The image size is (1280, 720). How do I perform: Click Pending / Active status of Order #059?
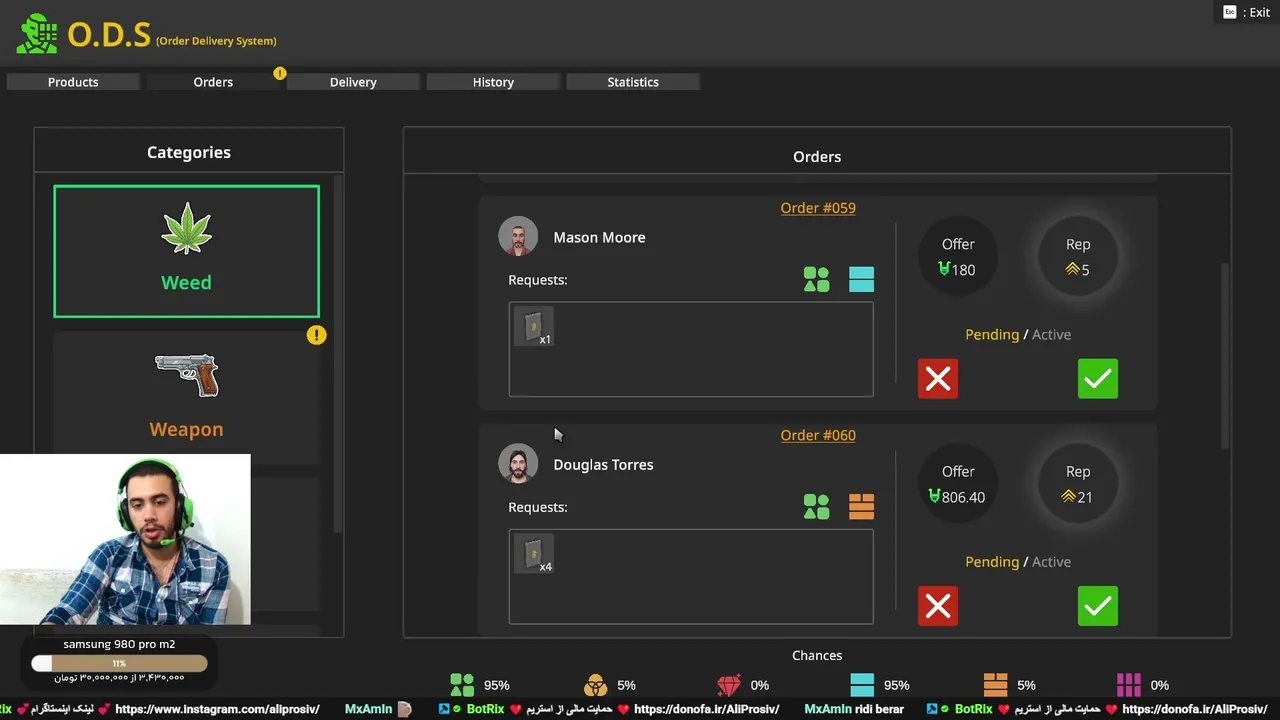tap(1018, 334)
